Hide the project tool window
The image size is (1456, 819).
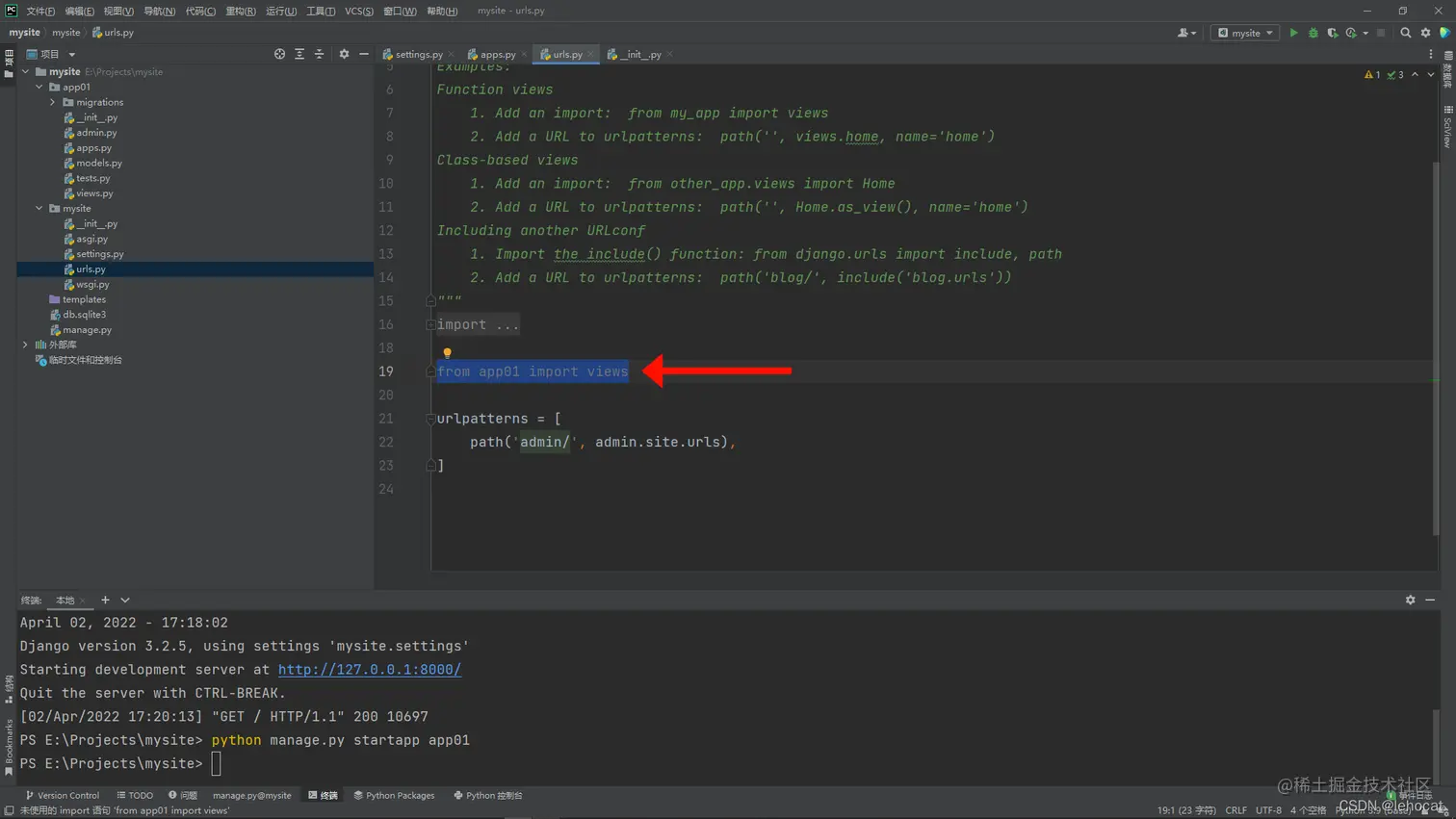[364, 54]
